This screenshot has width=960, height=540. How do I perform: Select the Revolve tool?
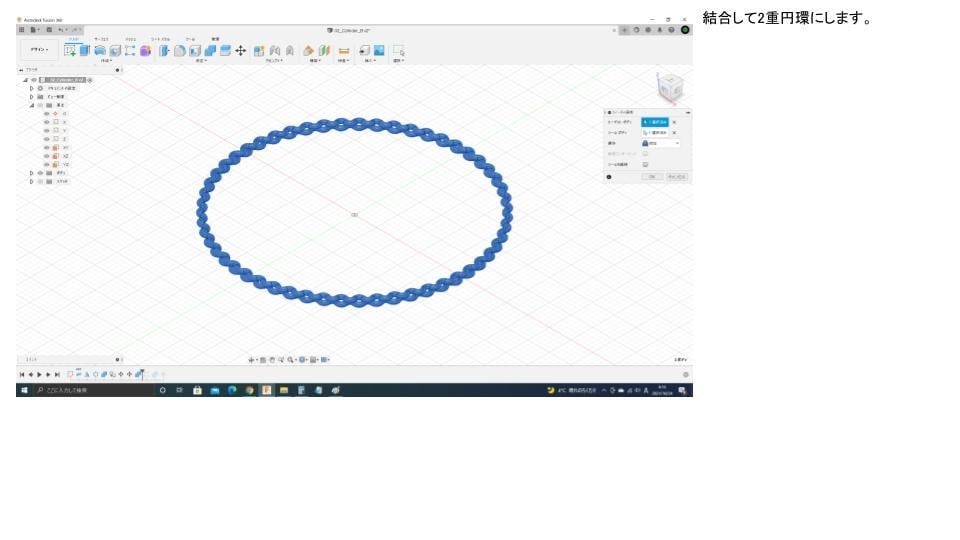100,51
